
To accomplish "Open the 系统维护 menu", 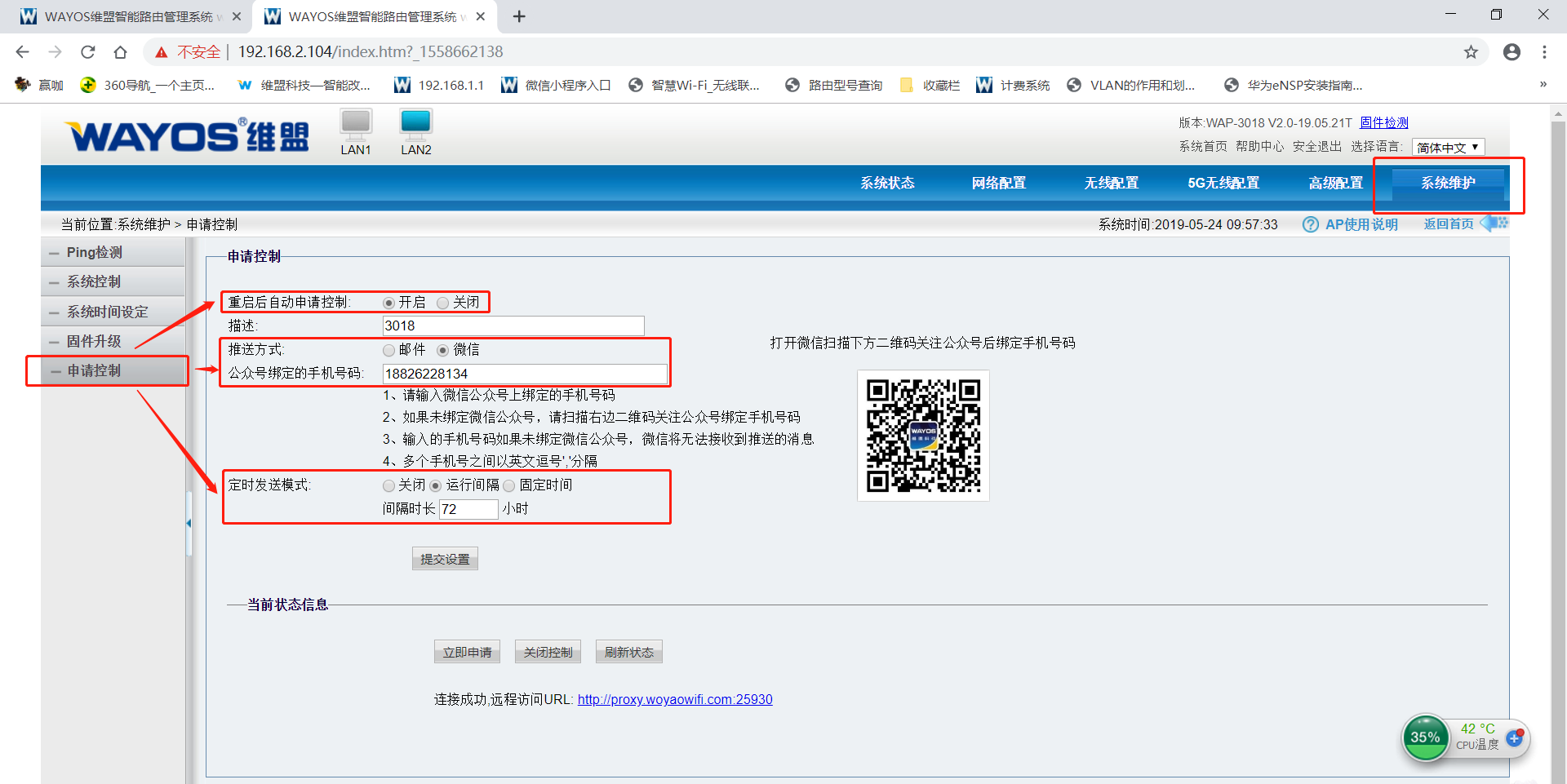I will tap(1448, 183).
